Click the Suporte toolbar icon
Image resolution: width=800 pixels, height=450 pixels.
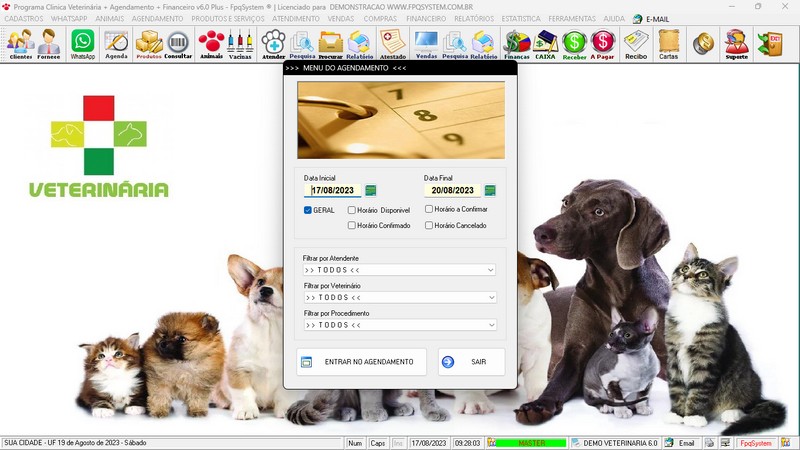click(736, 43)
